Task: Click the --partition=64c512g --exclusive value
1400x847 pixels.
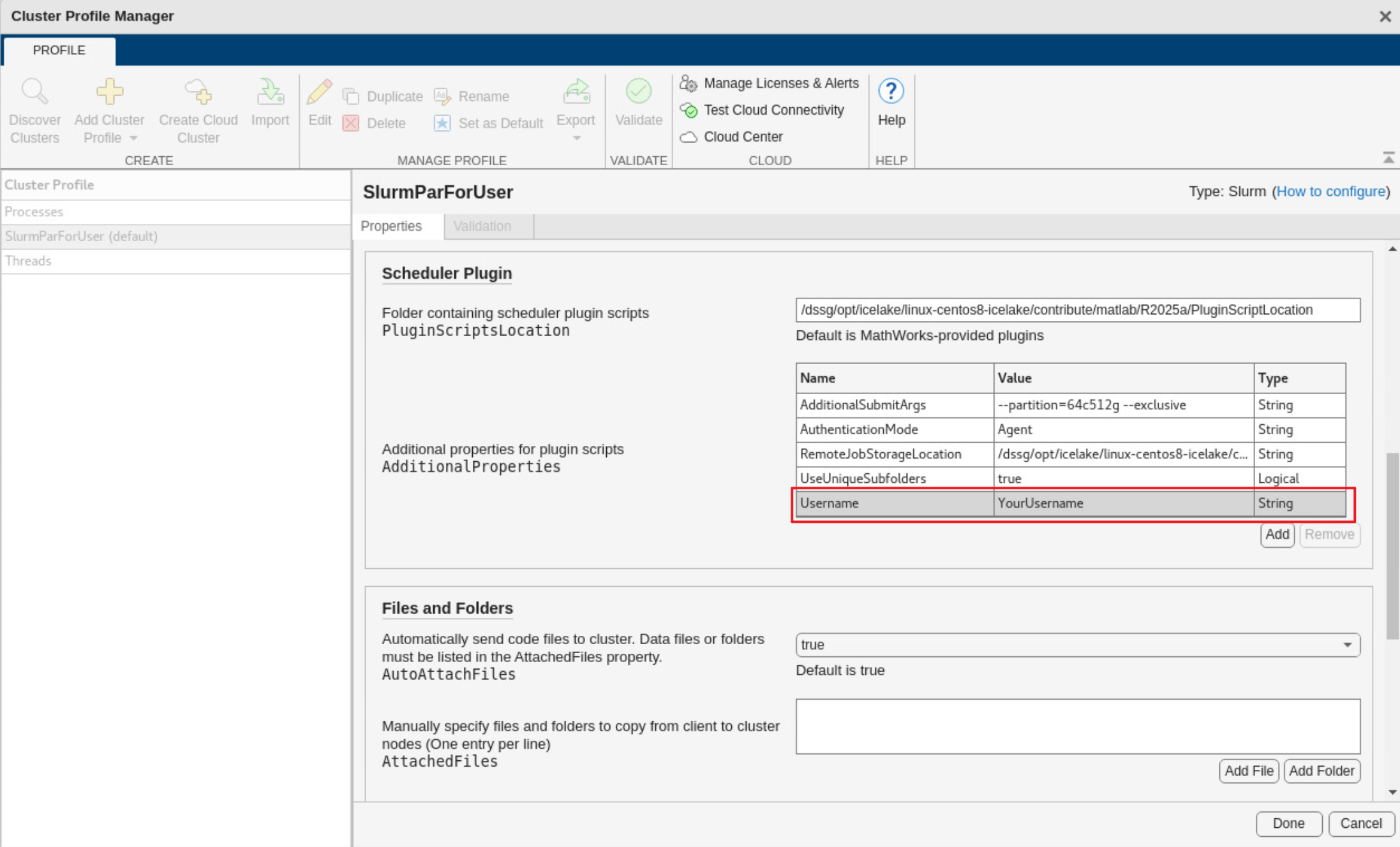Action: point(1123,406)
